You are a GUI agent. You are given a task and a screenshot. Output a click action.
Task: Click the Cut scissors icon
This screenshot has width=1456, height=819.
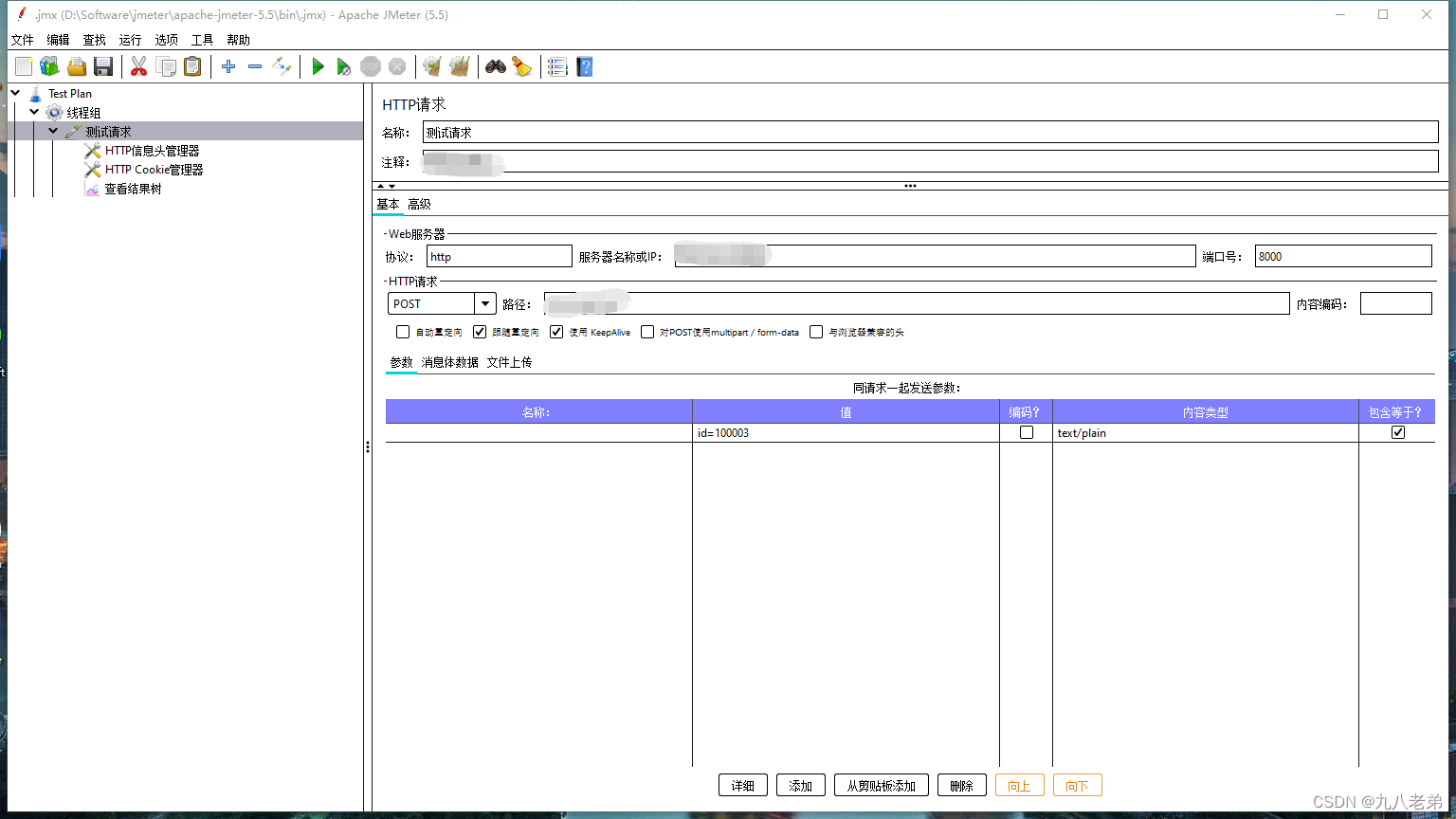click(138, 66)
